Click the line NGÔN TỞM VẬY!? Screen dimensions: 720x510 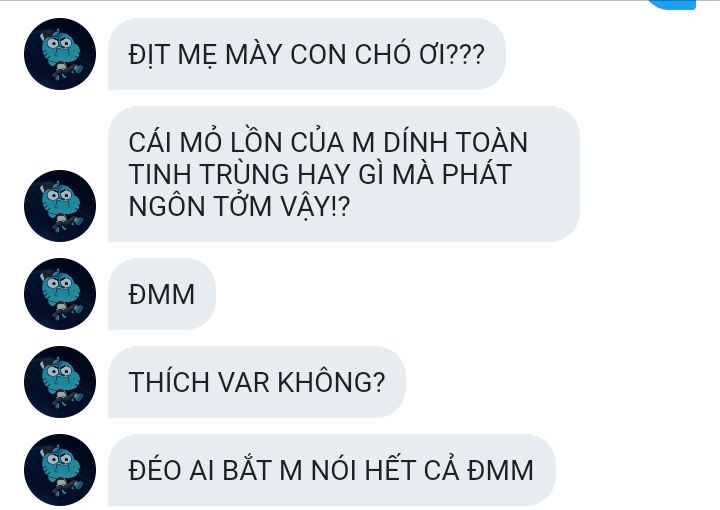tap(239, 207)
